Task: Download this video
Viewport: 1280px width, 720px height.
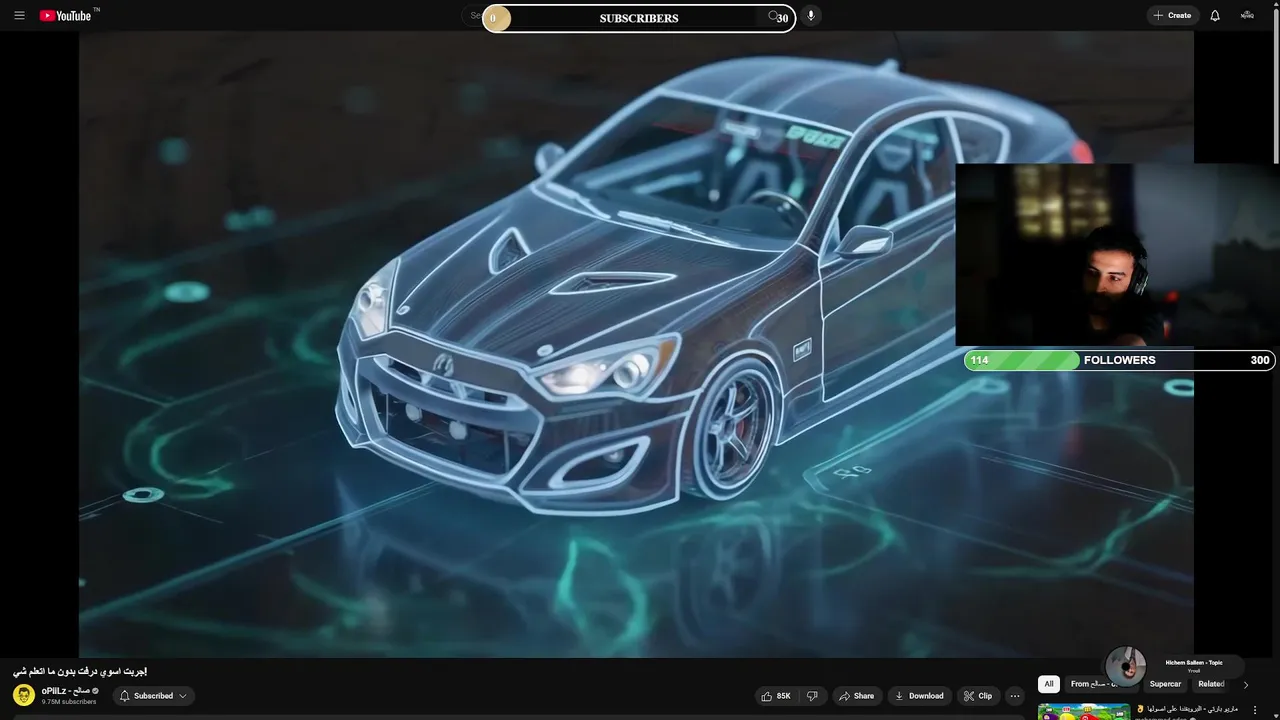Action: coord(919,696)
